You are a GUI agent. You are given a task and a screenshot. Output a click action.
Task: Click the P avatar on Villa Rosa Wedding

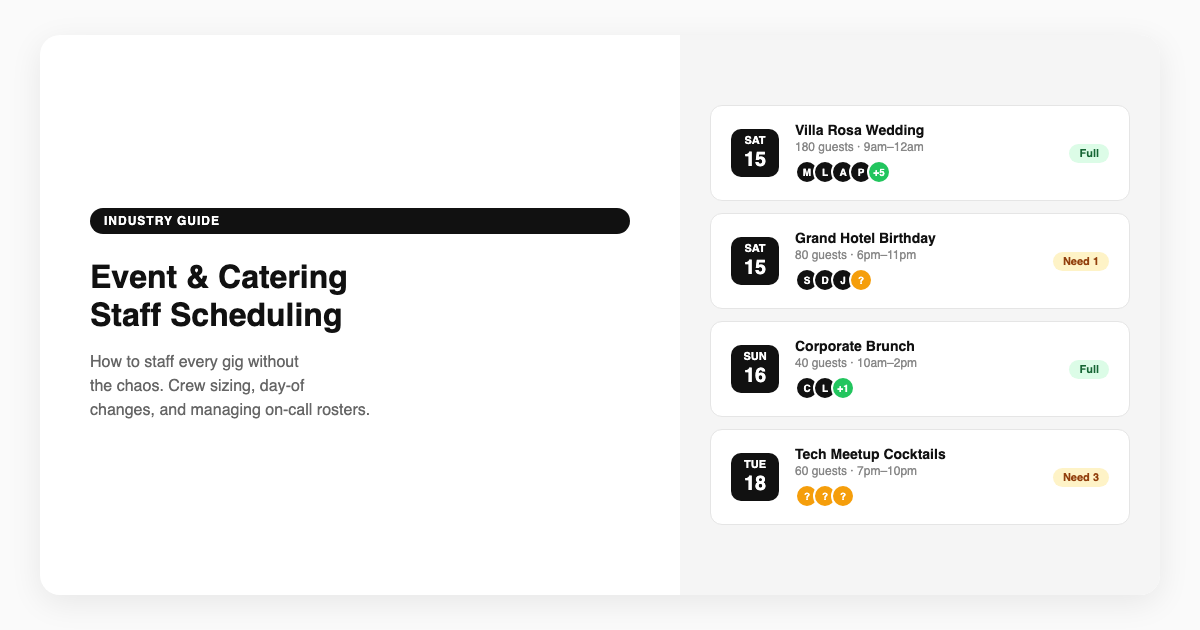point(860,172)
